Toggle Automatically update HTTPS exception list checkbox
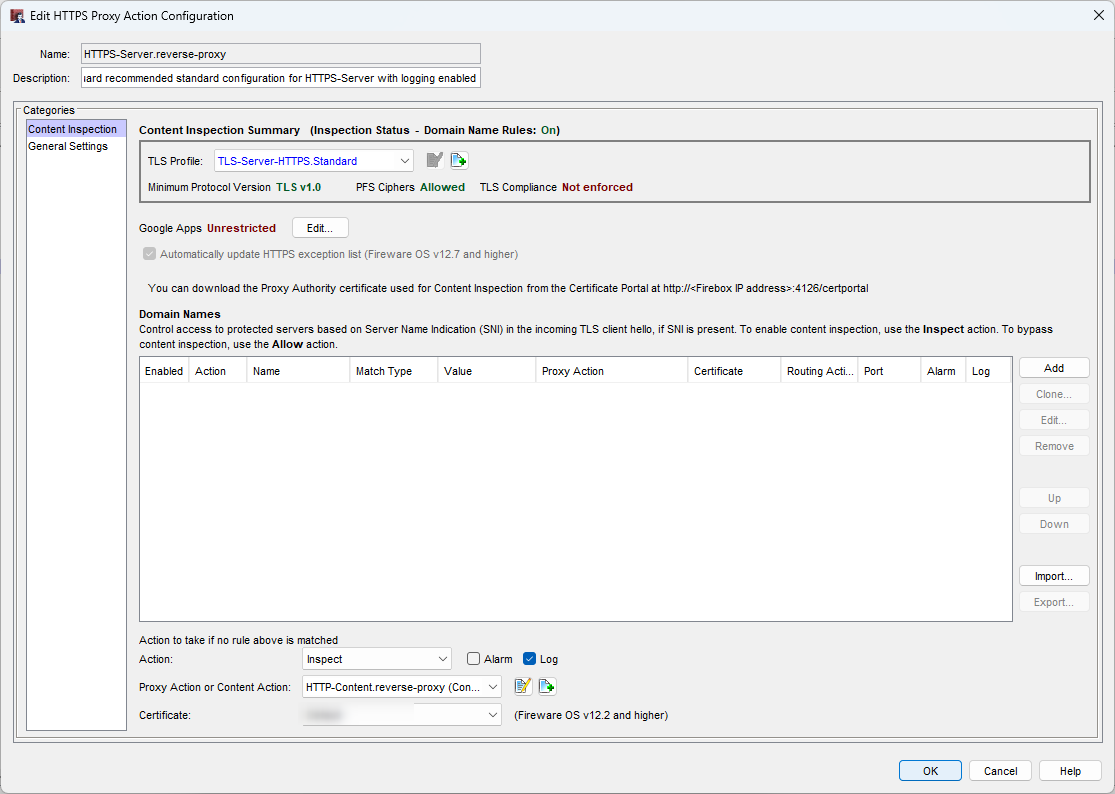Viewport: 1115px width, 794px height. tap(149, 254)
